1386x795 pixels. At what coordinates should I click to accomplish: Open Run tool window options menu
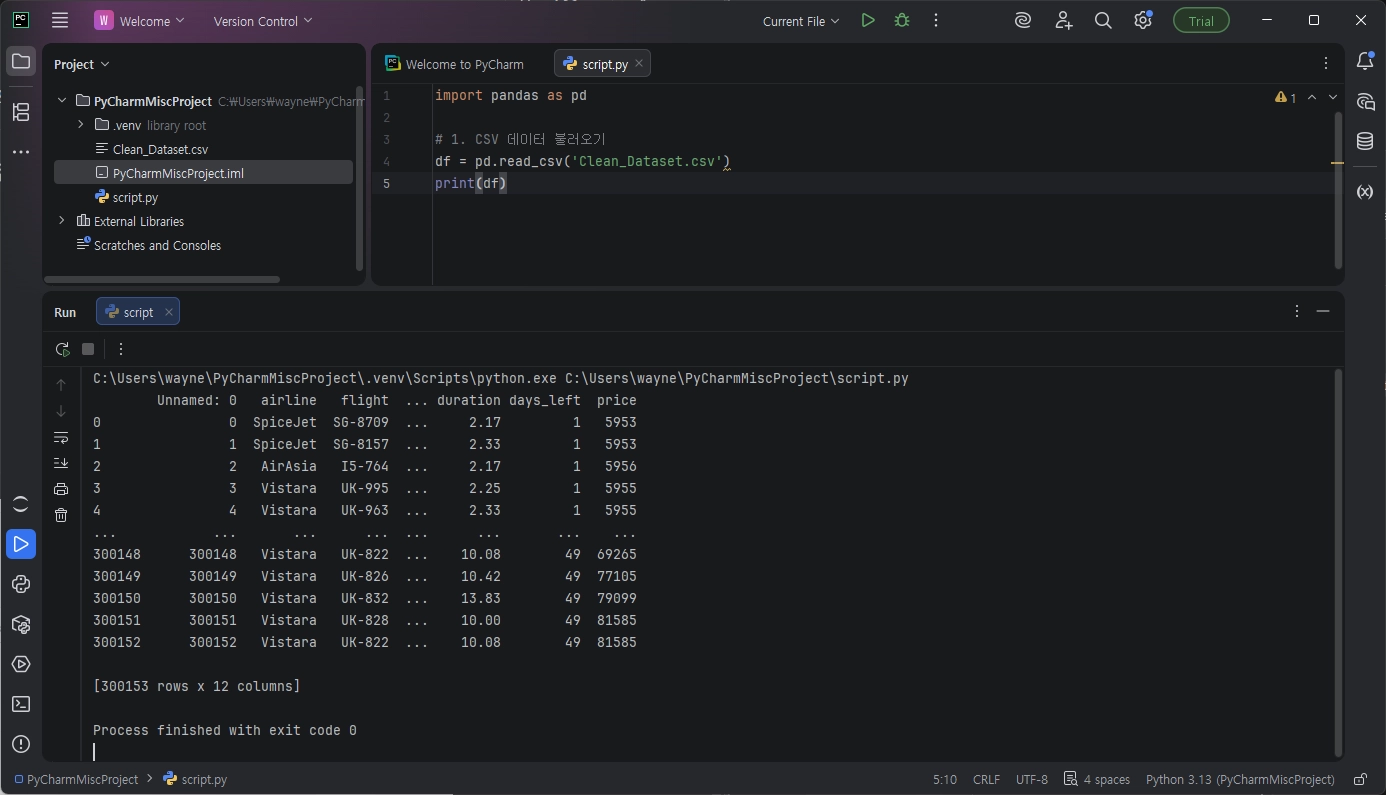[x=1296, y=311]
